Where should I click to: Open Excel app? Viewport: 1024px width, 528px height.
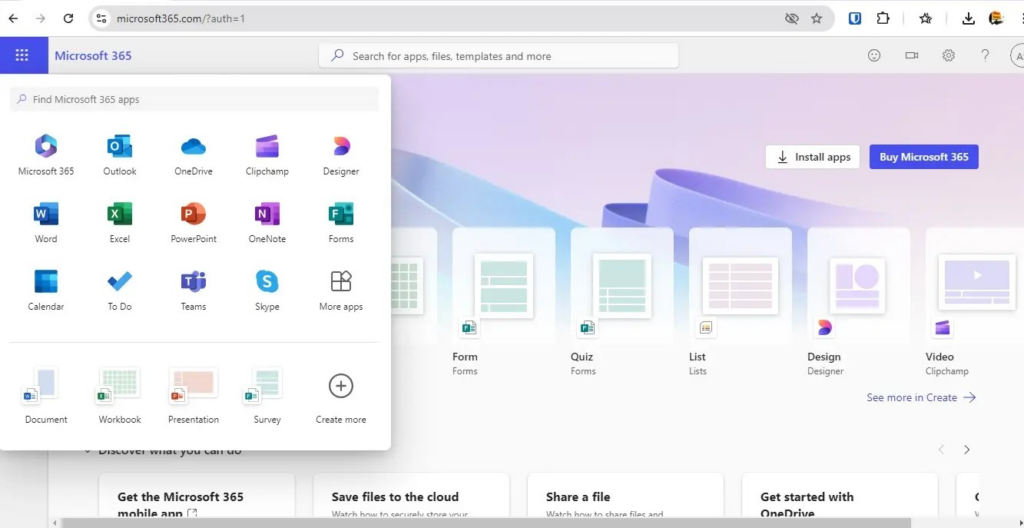120,222
